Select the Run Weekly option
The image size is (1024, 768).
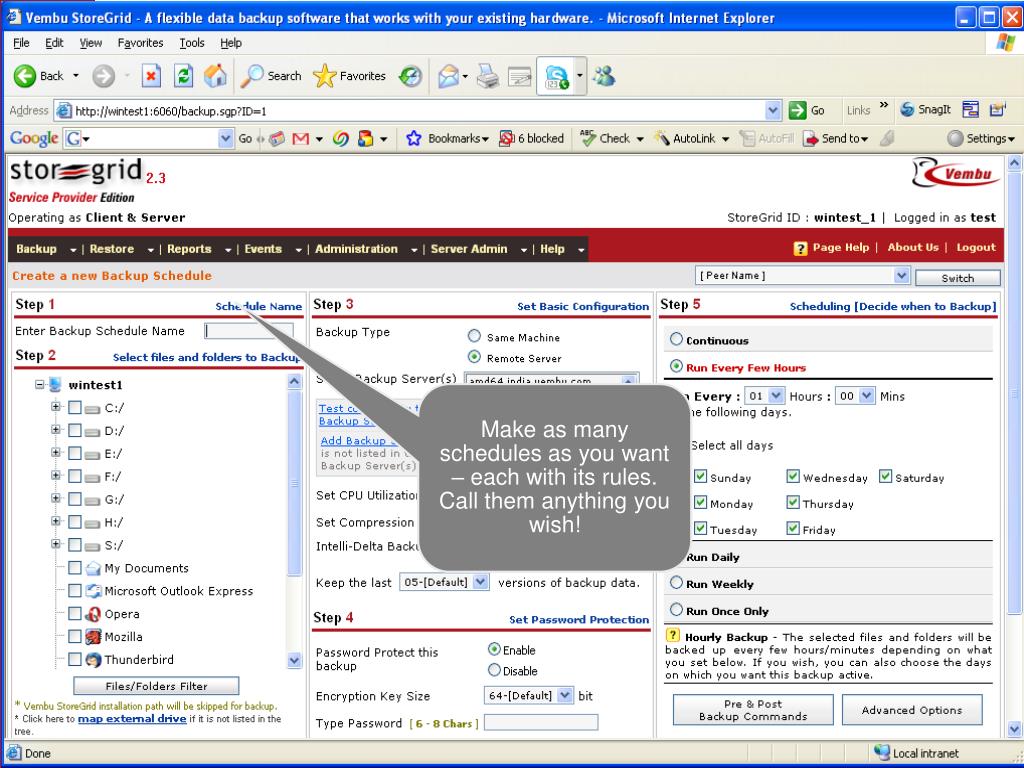[x=677, y=583]
